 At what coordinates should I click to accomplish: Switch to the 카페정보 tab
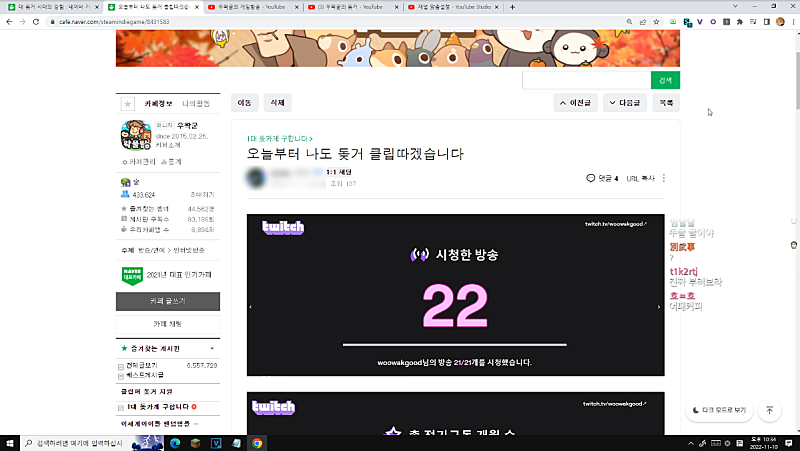(158, 104)
